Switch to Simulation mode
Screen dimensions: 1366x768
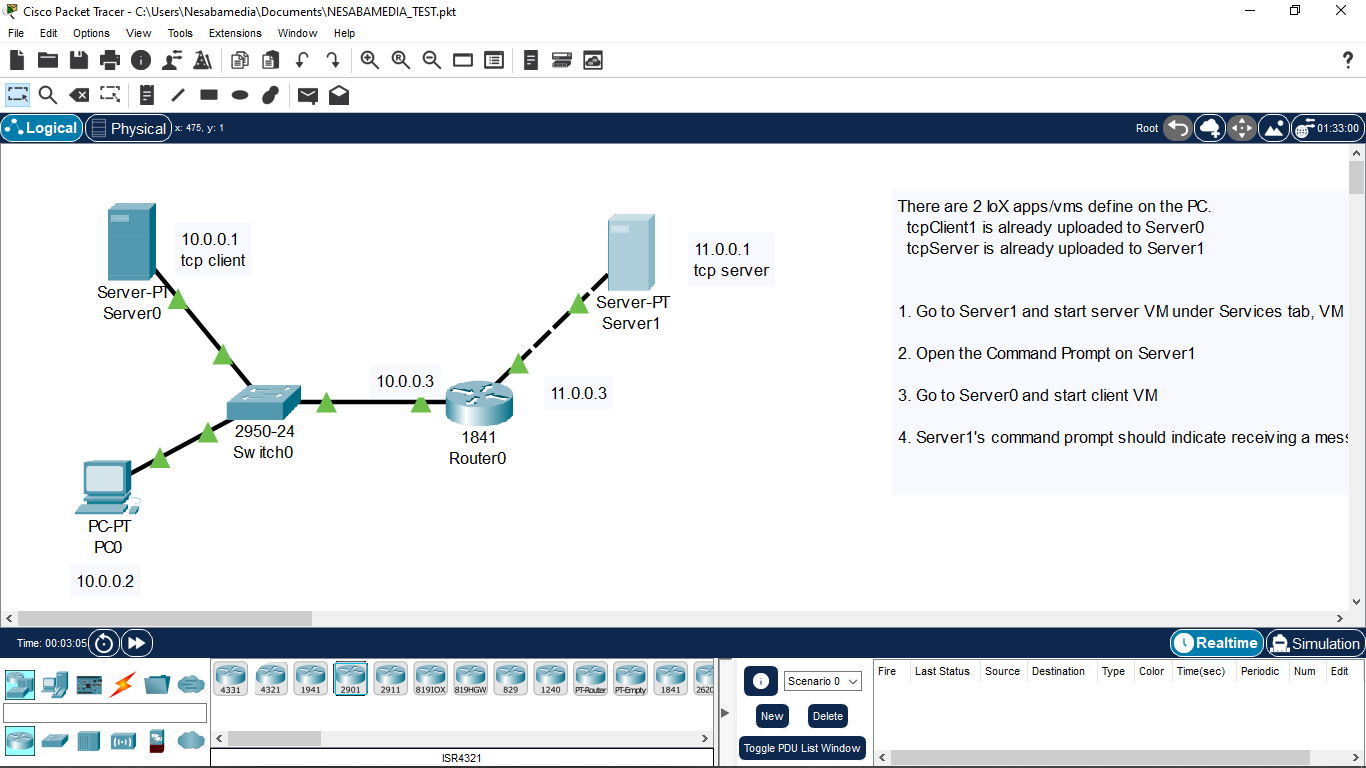pyautogui.click(x=1315, y=643)
